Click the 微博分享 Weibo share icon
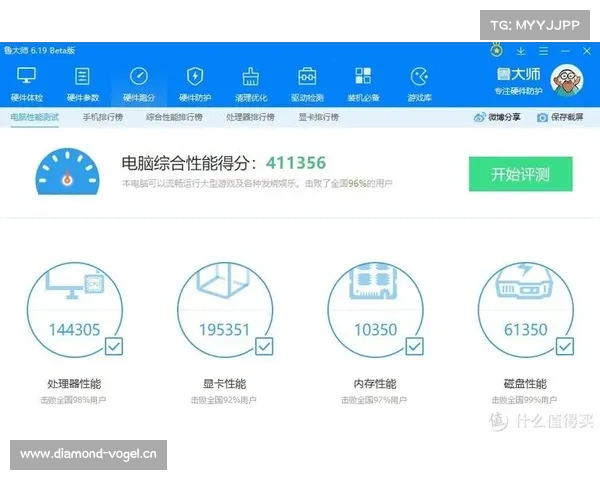The height and width of the screenshot is (480, 600). (479, 117)
